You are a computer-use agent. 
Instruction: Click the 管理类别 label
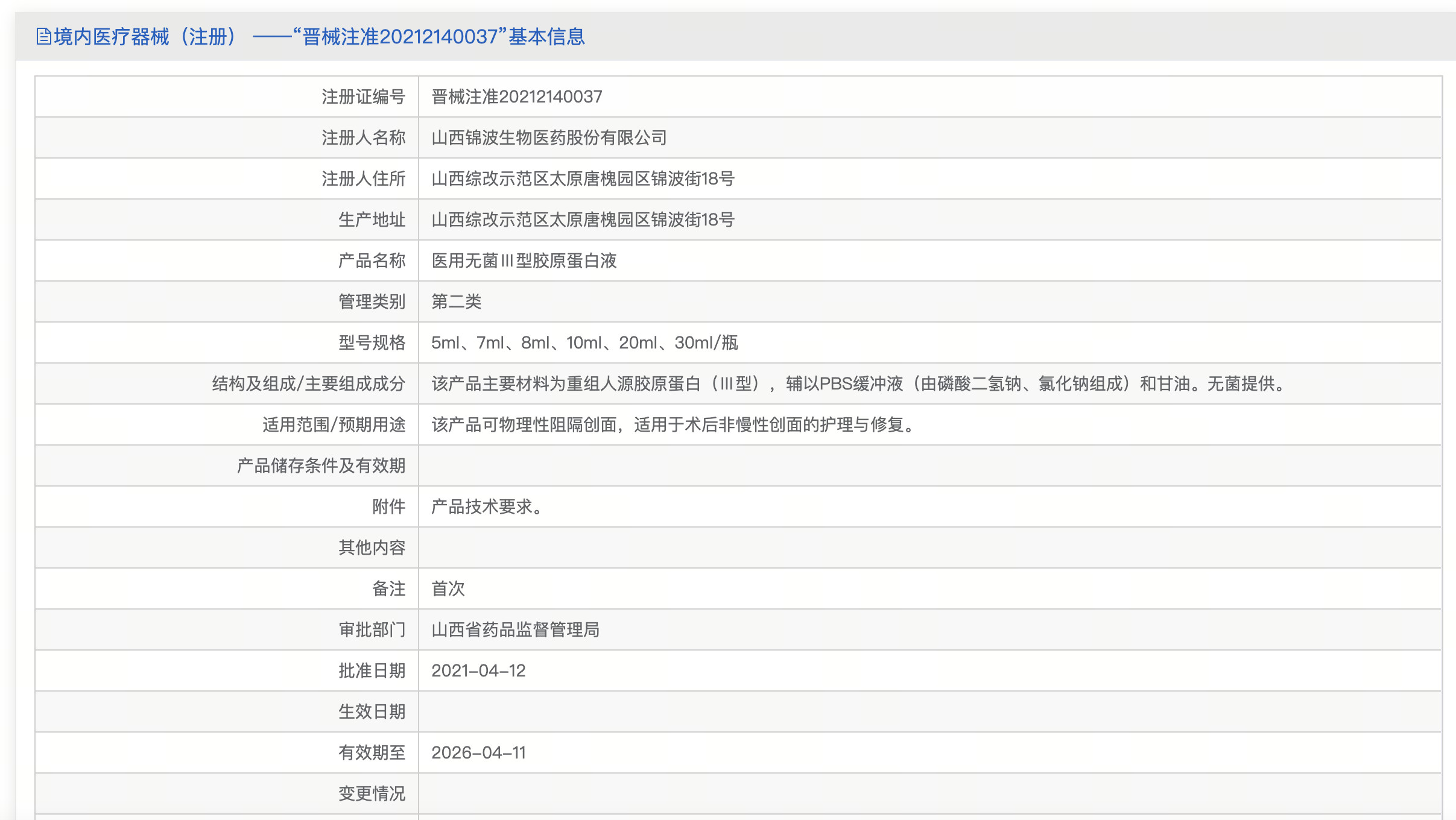(372, 301)
